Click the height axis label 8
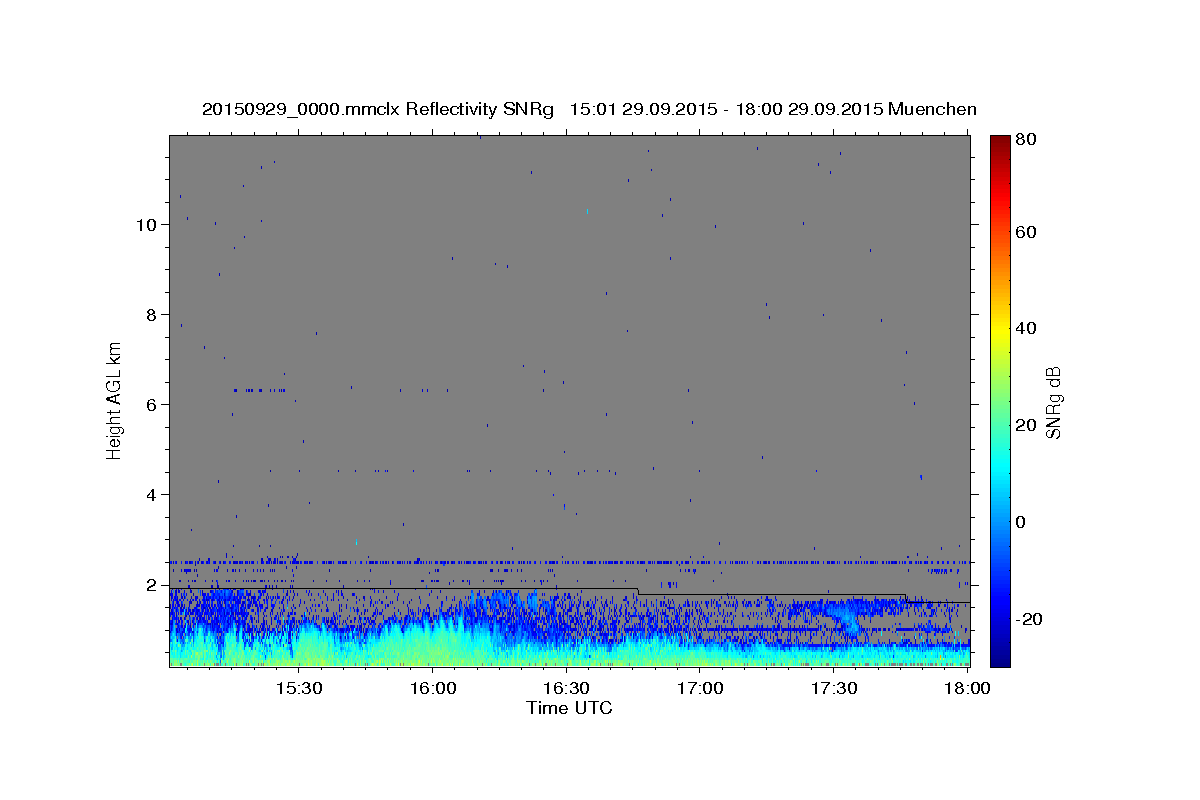Viewport: 1200px width, 800px height. (x=152, y=315)
